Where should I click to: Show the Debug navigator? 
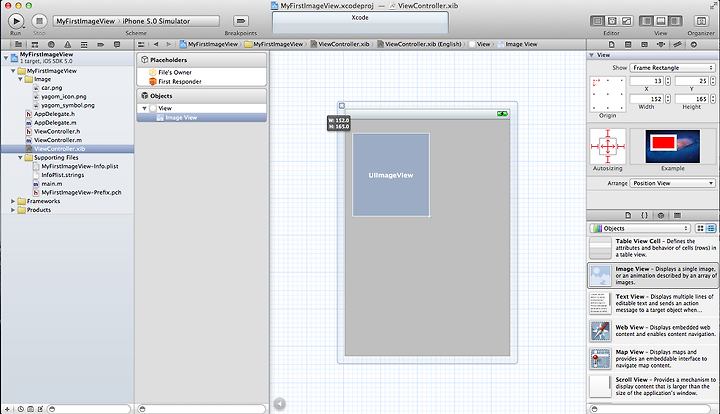tap(84, 45)
